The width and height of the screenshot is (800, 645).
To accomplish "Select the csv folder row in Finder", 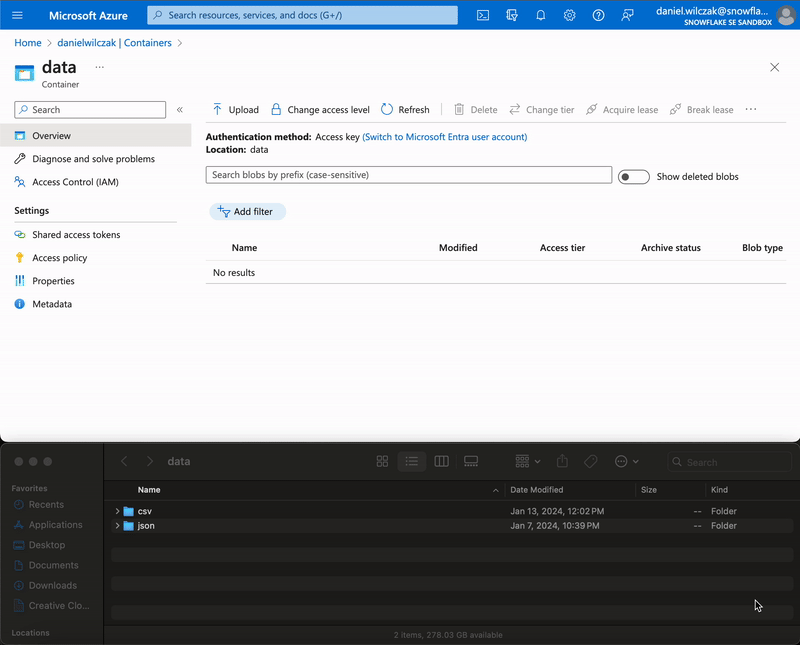I will coord(452,511).
